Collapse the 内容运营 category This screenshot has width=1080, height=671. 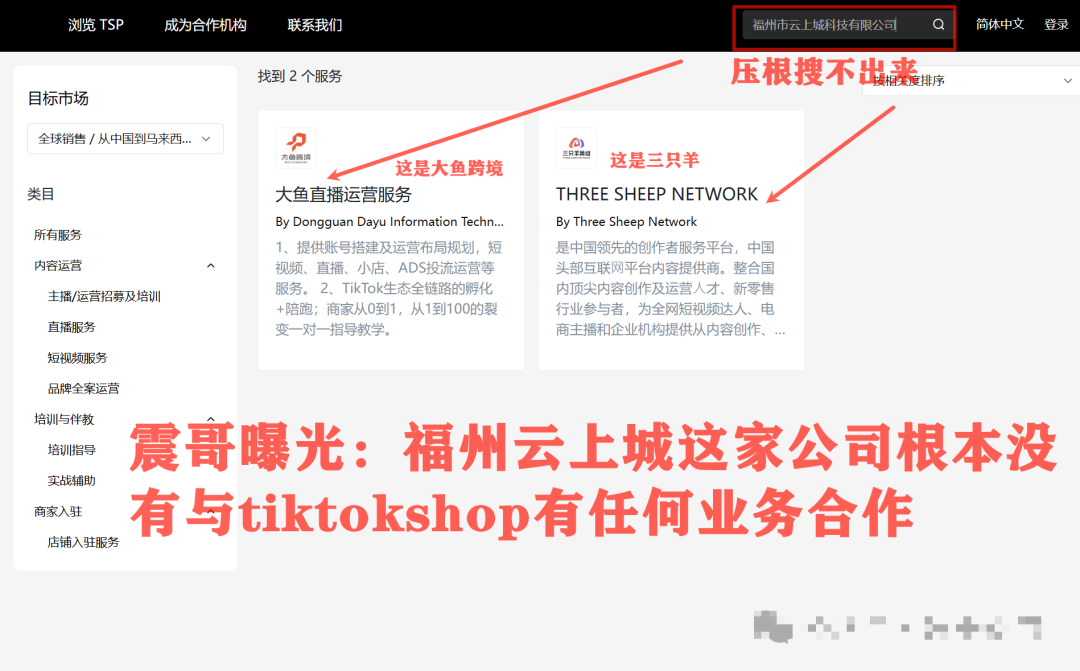pyautogui.click(x=210, y=266)
